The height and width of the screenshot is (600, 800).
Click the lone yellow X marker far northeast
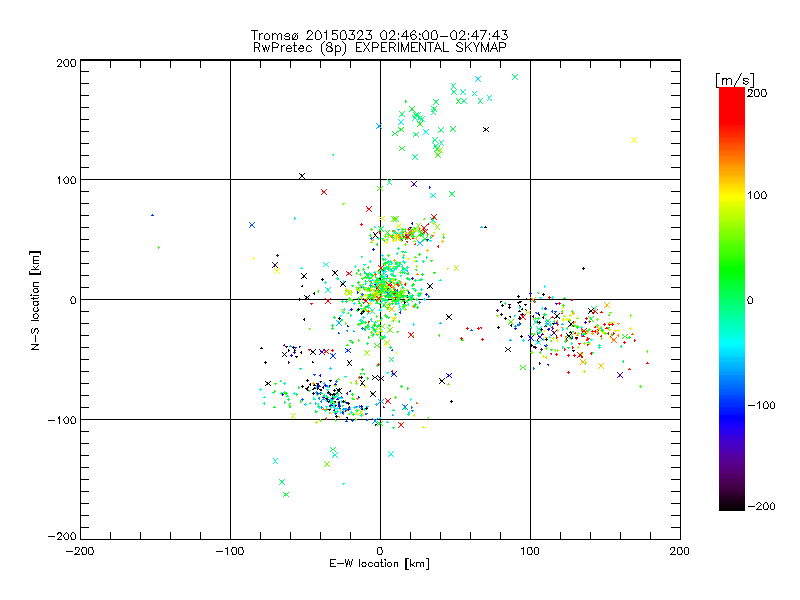click(x=634, y=140)
